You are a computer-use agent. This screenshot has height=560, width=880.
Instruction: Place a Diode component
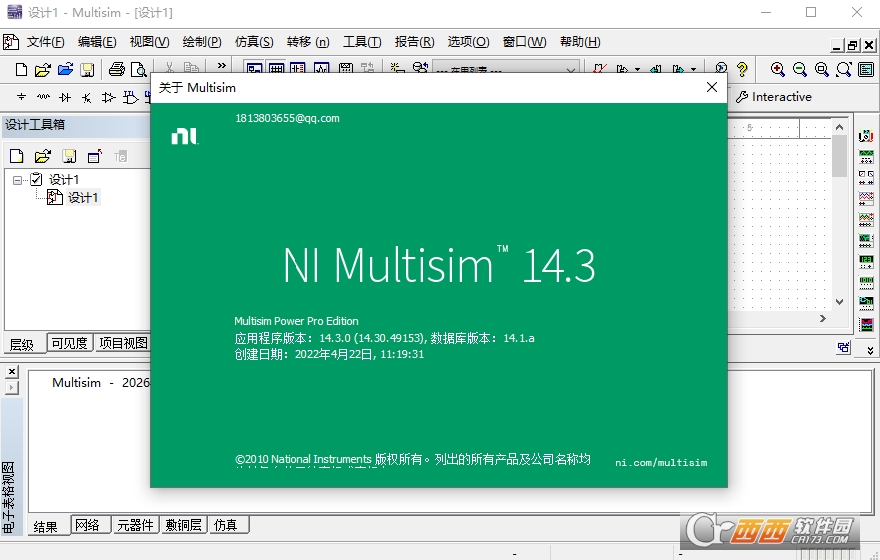coord(65,98)
